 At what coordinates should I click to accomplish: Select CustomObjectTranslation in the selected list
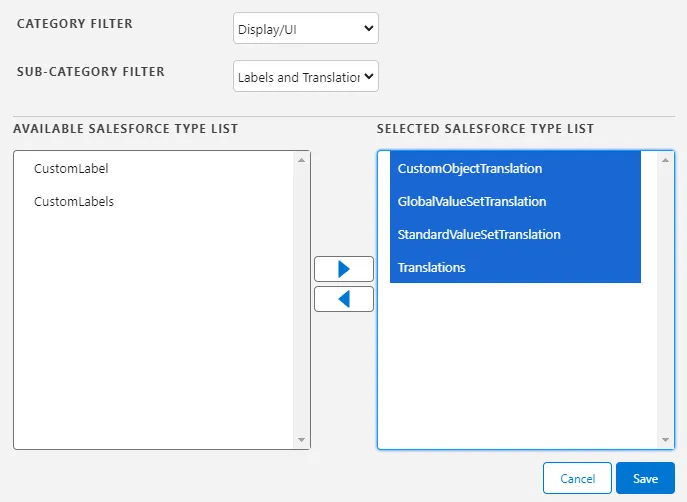pos(515,169)
